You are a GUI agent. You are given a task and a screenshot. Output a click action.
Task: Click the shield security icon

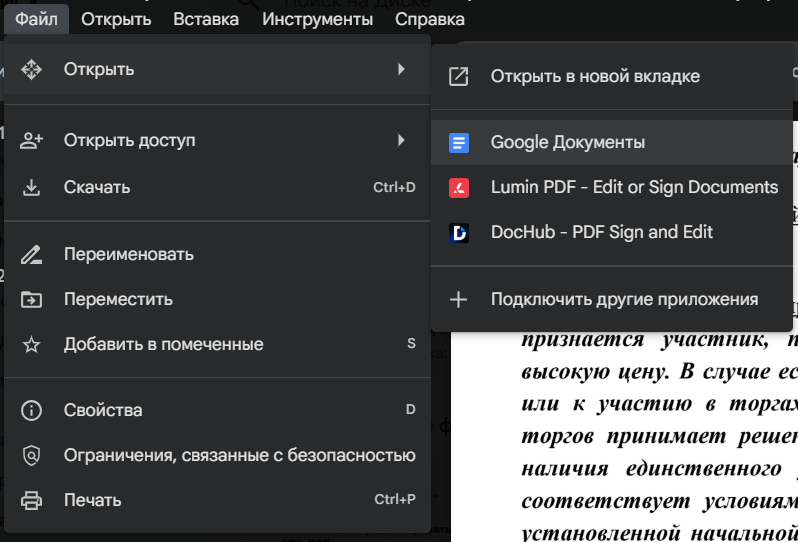tap(32, 455)
